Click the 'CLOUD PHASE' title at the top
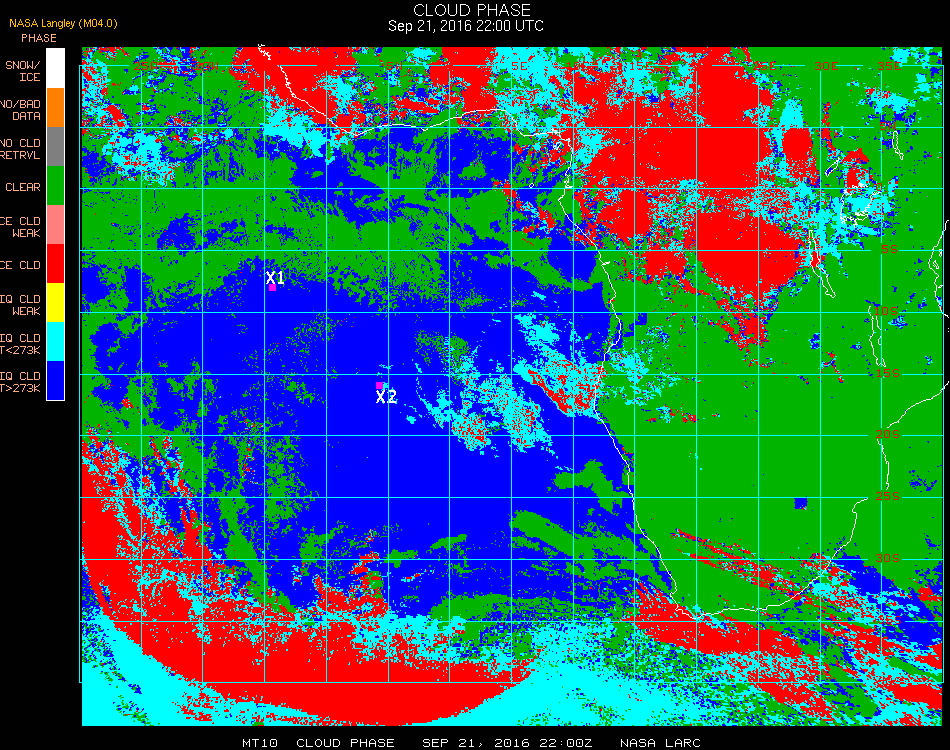This screenshot has width=950, height=750. point(472,10)
